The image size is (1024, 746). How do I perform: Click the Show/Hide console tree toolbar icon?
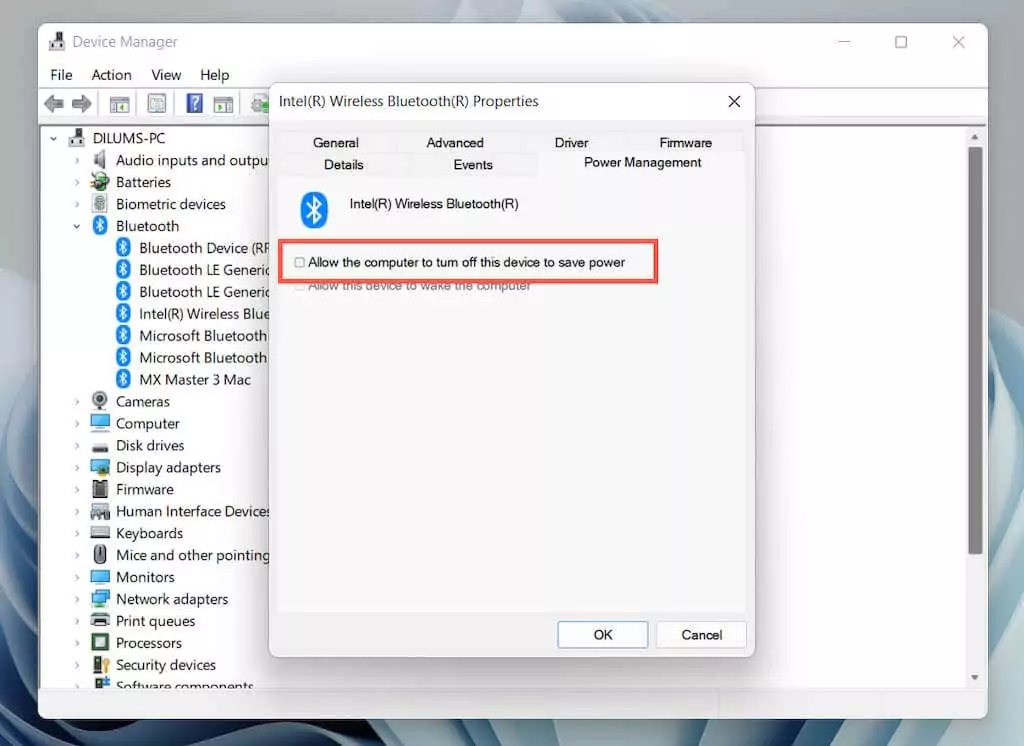(120, 103)
